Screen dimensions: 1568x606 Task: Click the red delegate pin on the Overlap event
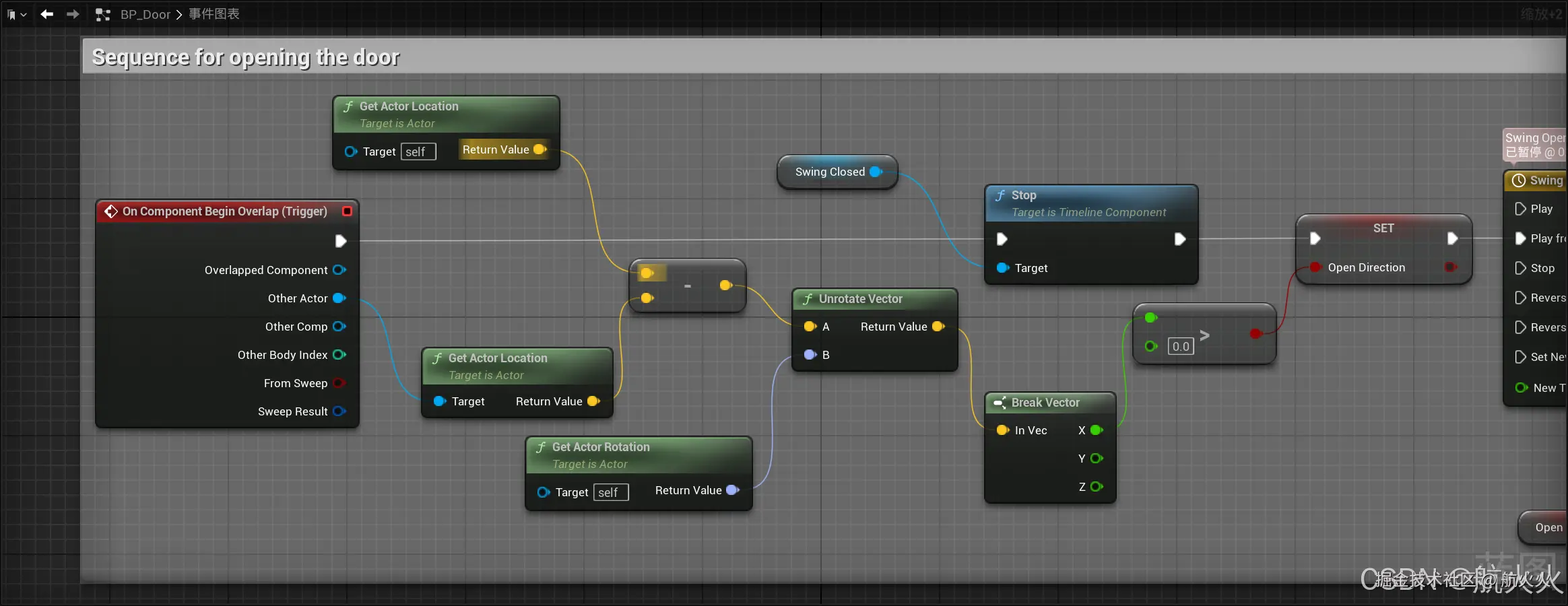point(347,211)
